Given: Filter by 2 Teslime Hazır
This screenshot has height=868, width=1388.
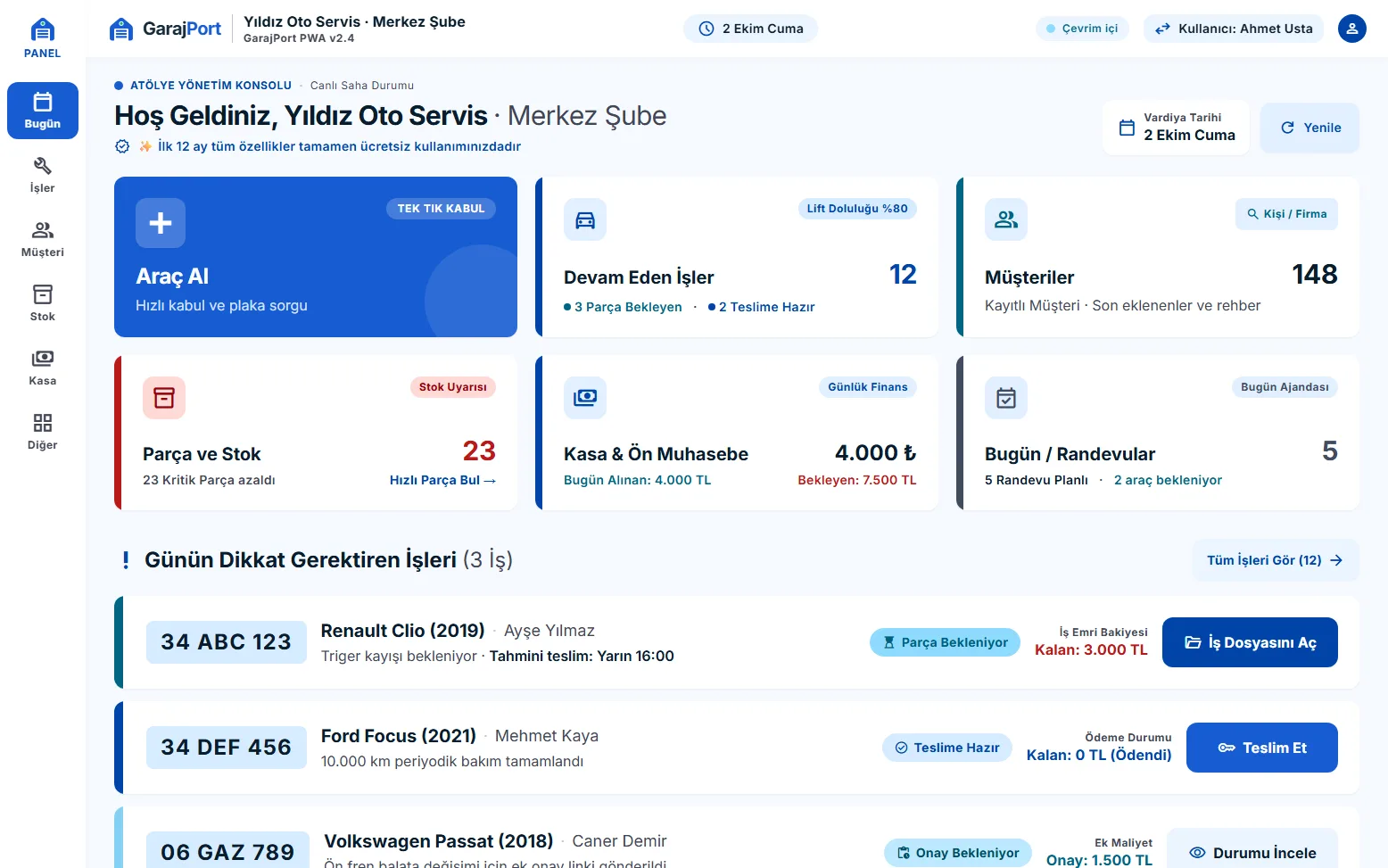Looking at the screenshot, I should [762, 307].
